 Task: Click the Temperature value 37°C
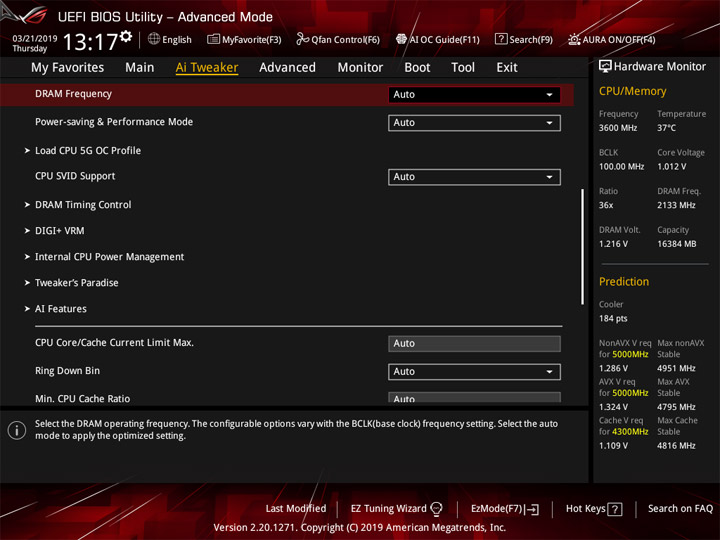tap(666, 128)
